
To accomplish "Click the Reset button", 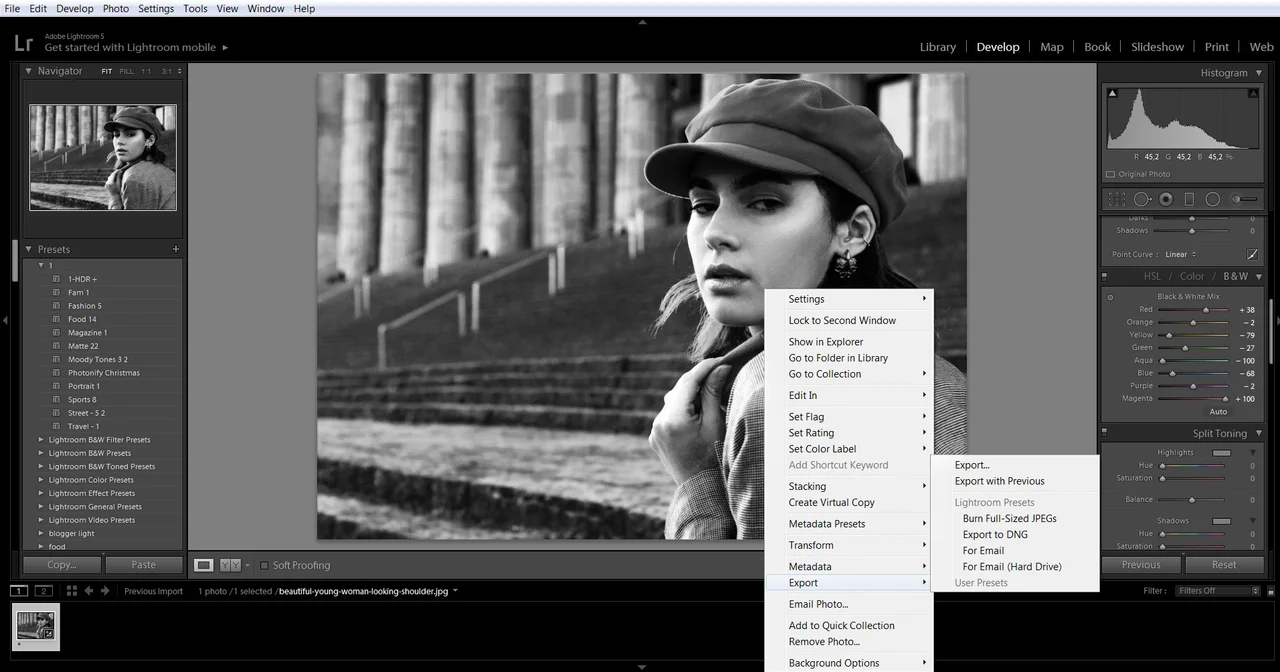I will (1224, 565).
